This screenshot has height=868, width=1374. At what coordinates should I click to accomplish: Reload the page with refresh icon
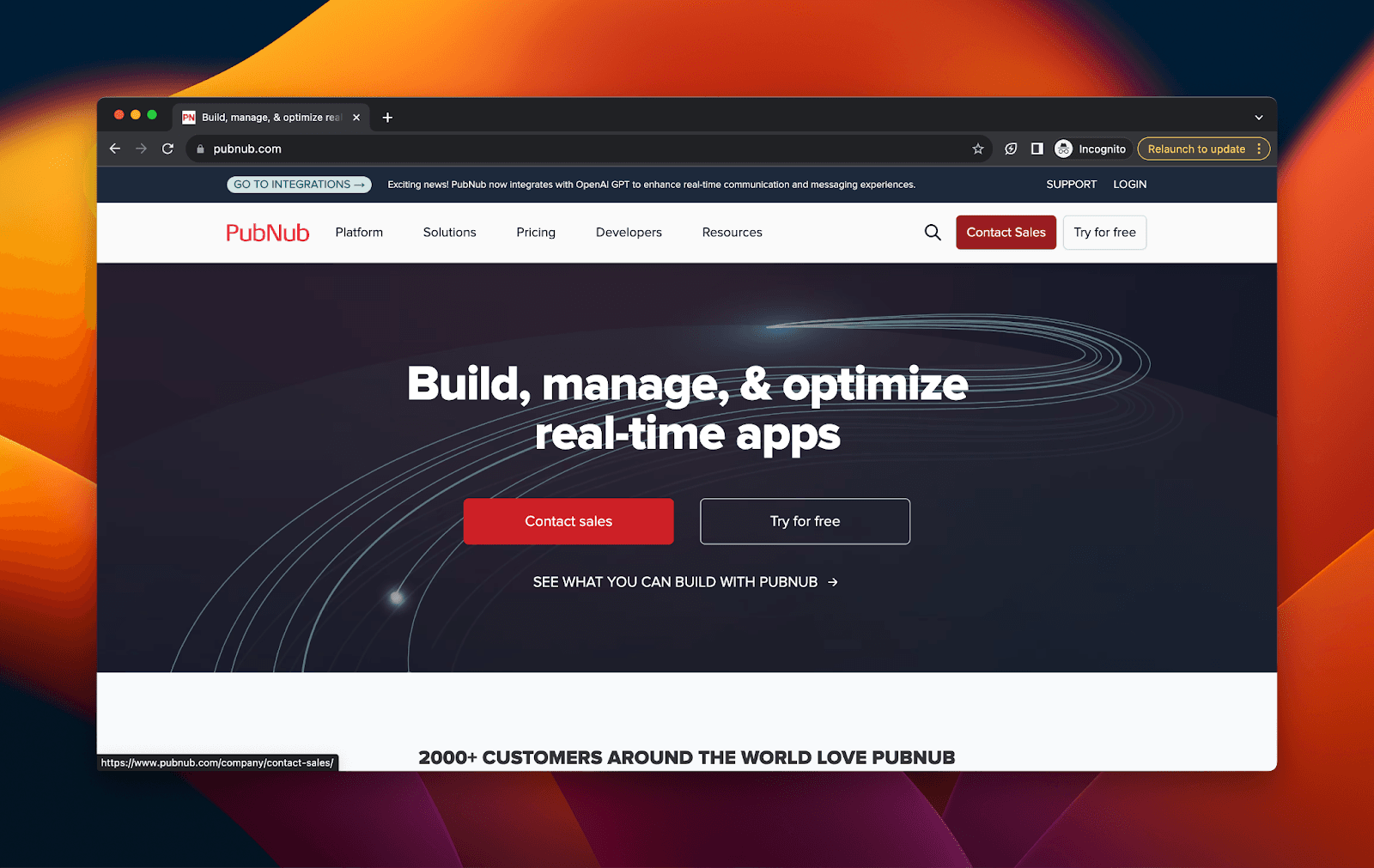[167, 149]
